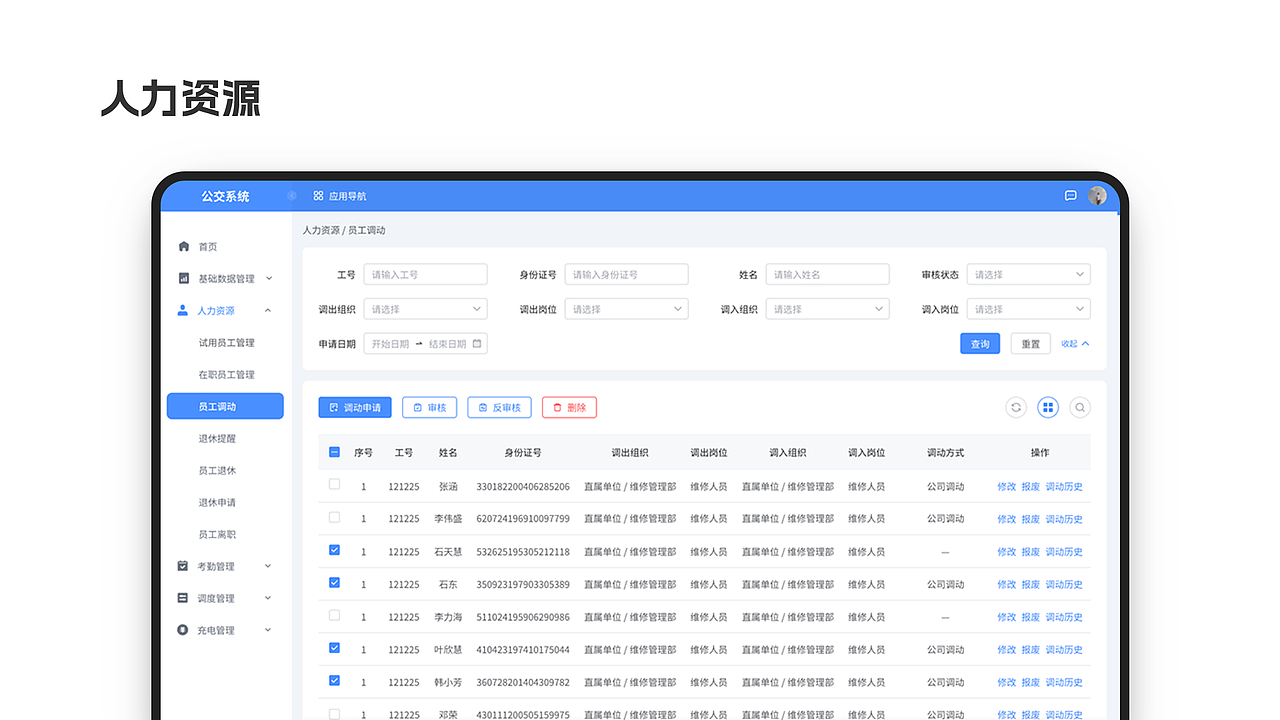Open the user avatar menu

tap(1097, 196)
